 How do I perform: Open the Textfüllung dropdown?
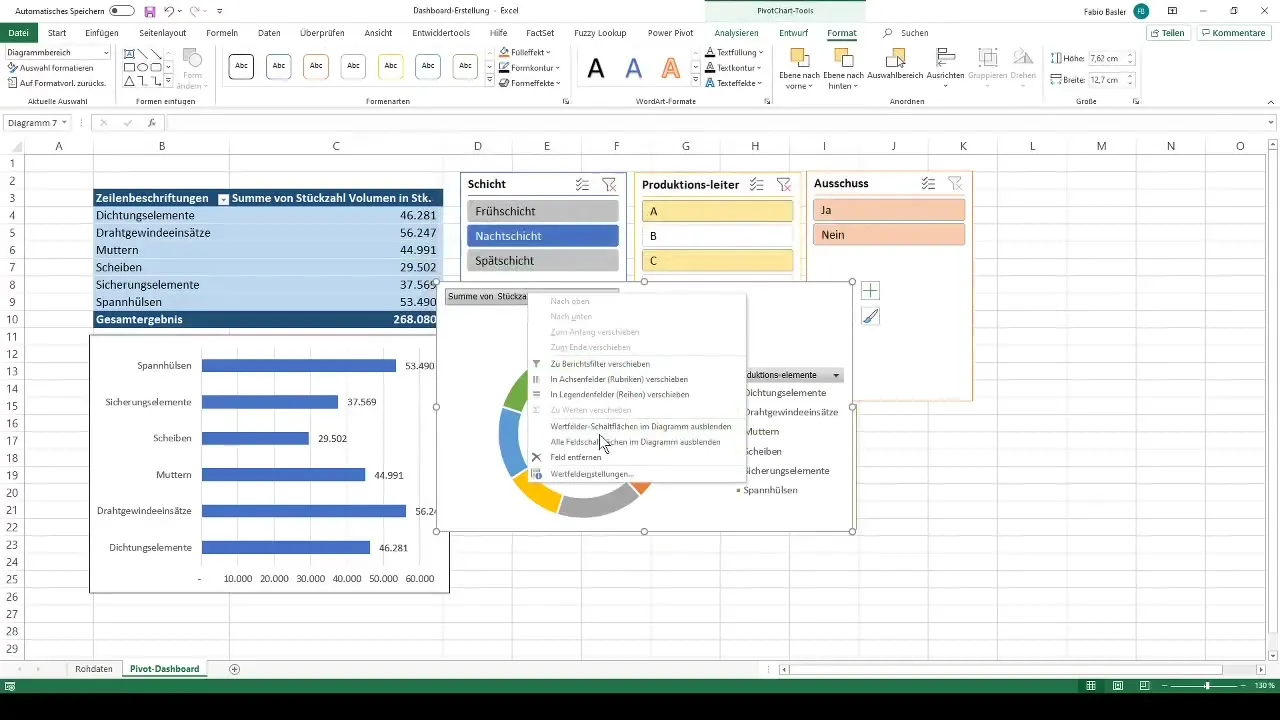click(734, 52)
